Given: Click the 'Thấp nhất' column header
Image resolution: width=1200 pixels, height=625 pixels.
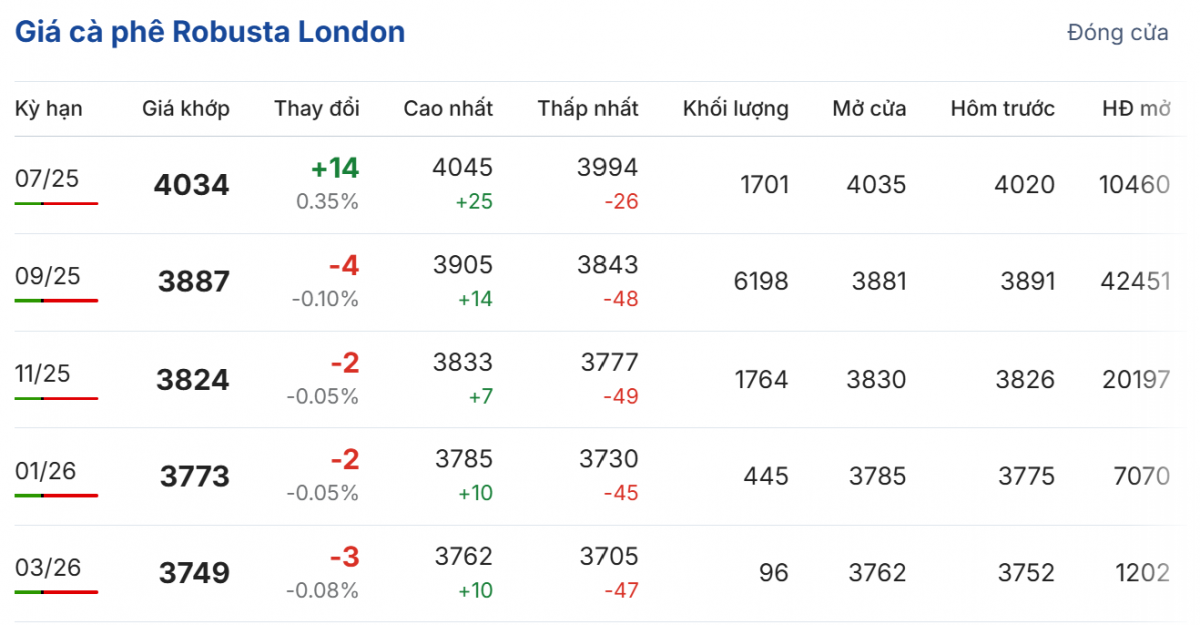Looking at the screenshot, I should (588, 109).
